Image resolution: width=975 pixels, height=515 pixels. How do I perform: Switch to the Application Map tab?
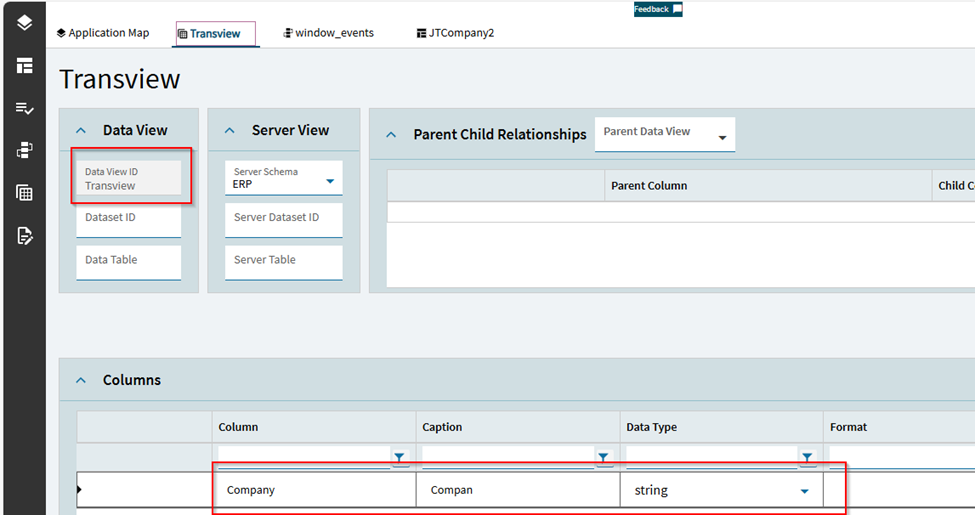point(103,33)
